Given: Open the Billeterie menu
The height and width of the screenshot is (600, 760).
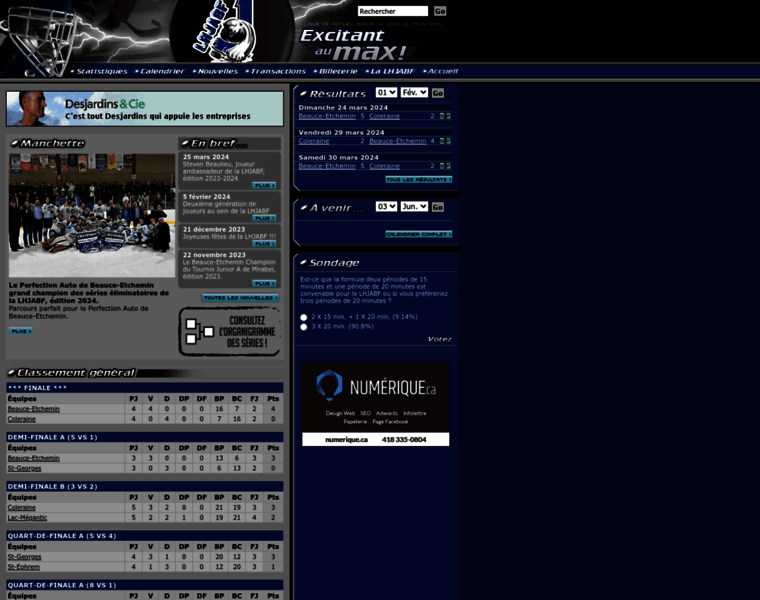Looking at the screenshot, I should coord(335,71).
